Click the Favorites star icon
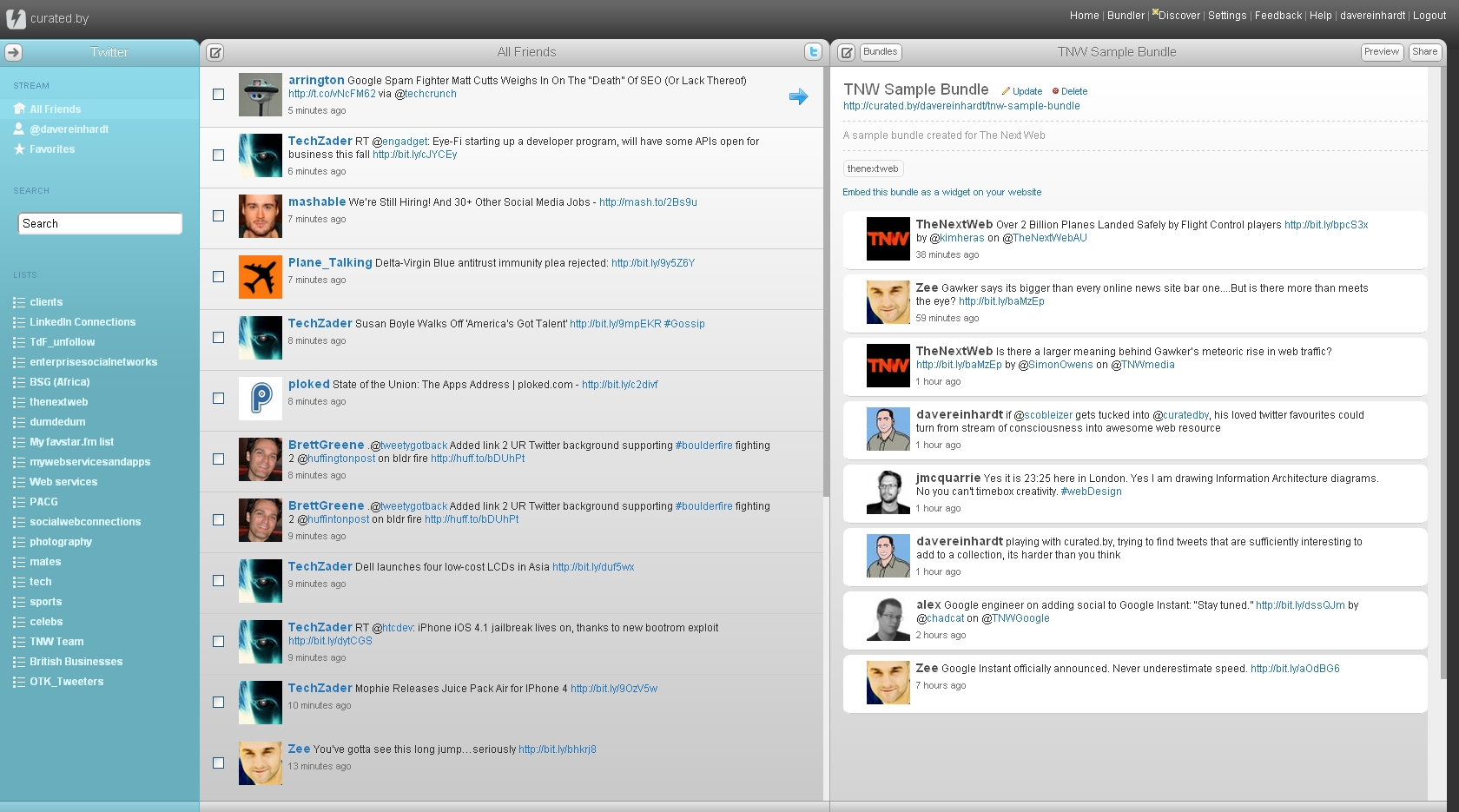This screenshot has width=1459, height=812. (19, 149)
